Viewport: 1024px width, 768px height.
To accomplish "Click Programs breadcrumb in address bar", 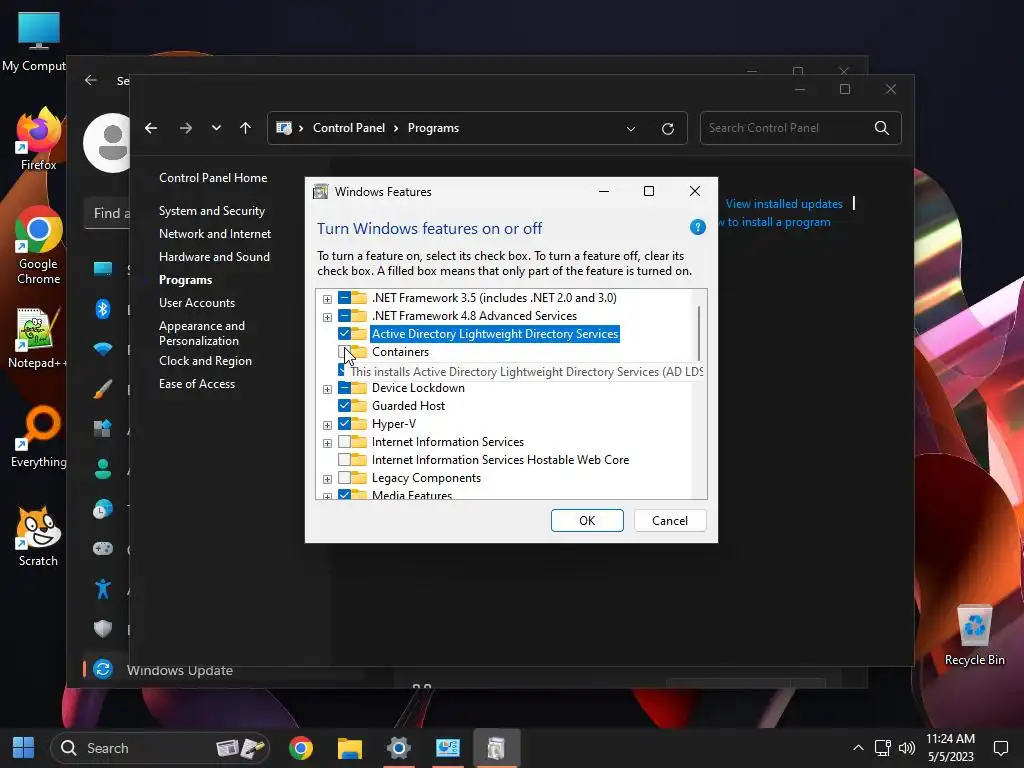I will (433, 128).
